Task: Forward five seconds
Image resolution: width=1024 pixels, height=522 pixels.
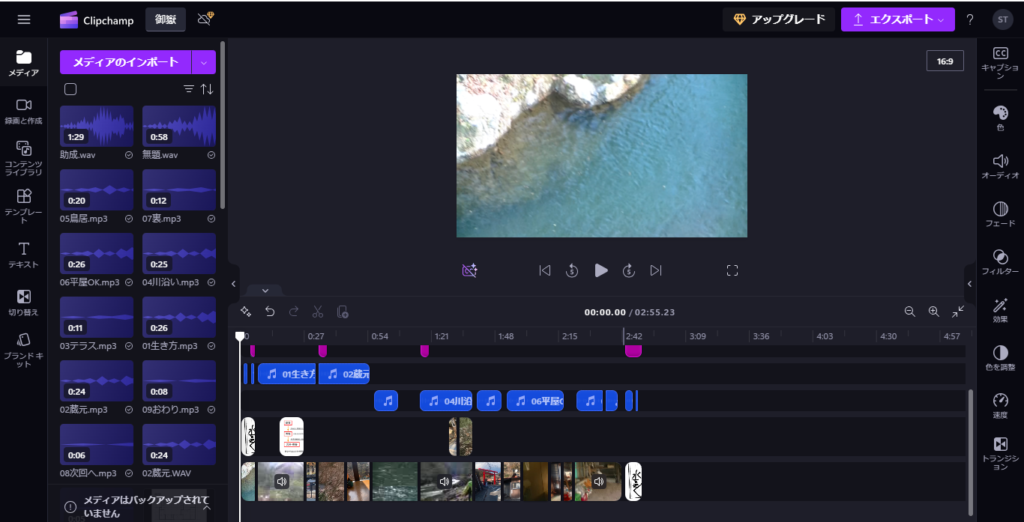Action: click(x=628, y=270)
